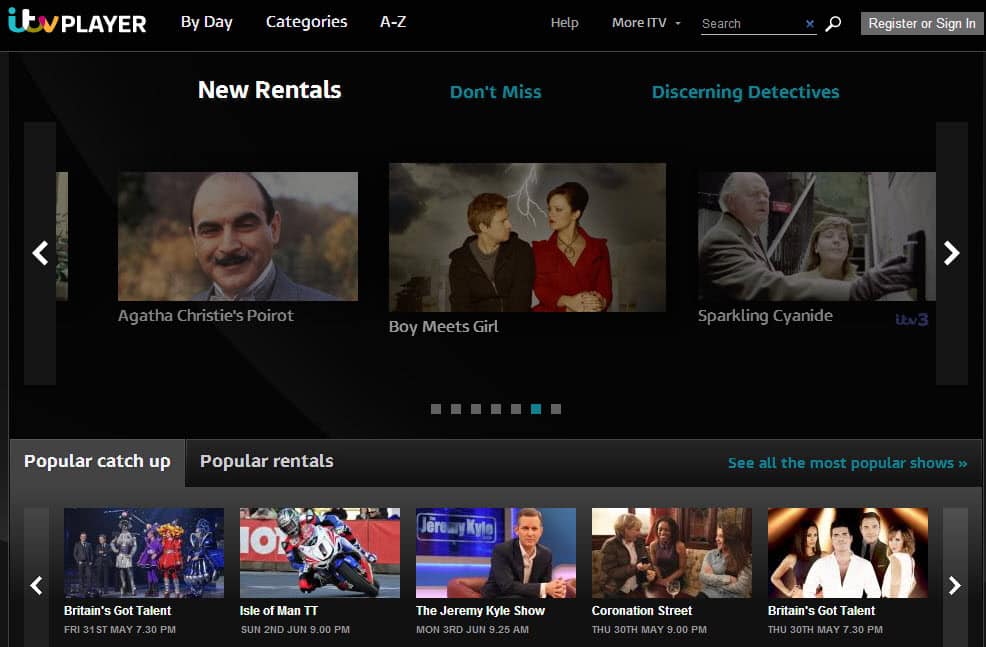Open the Boy Meets Girl thumbnail
Image resolution: width=986 pixels, height=647 pixels.
[x=527, y=237]
